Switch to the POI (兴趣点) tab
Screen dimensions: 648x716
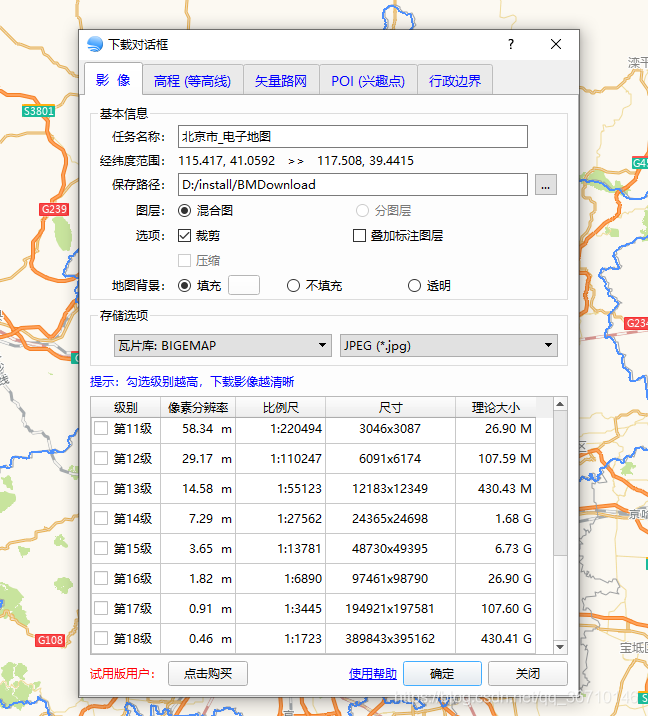tap(368, 81)
